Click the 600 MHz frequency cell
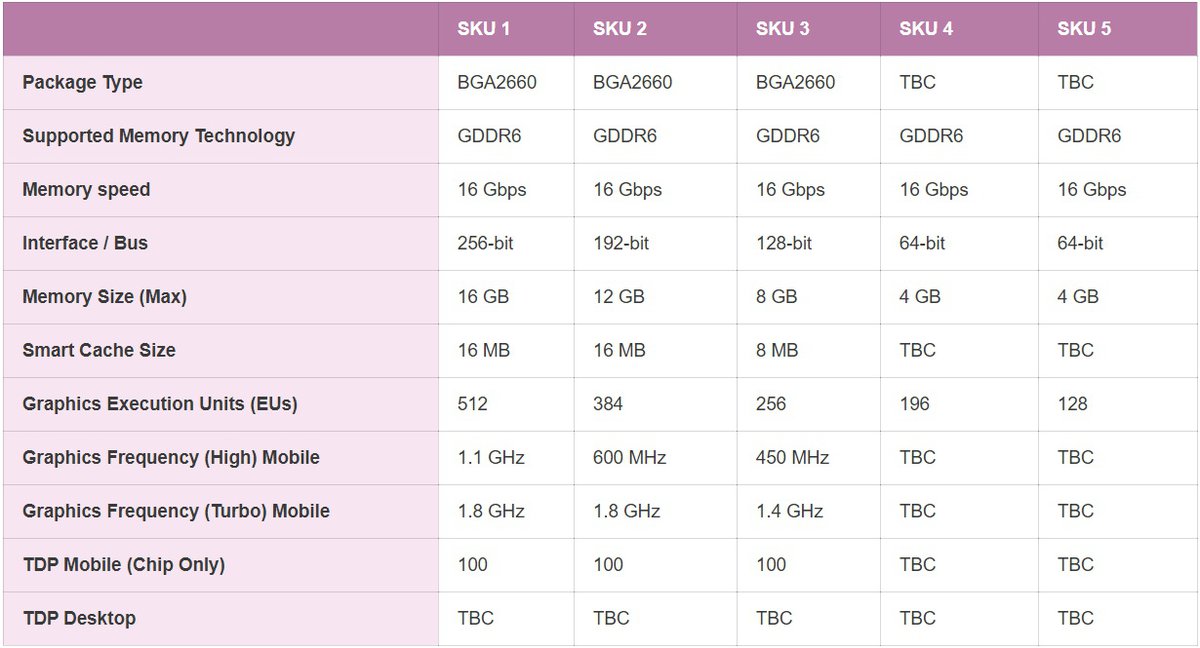Image resolution: width=1200 pixels, height=648 pixels. [x=629, y=458]
